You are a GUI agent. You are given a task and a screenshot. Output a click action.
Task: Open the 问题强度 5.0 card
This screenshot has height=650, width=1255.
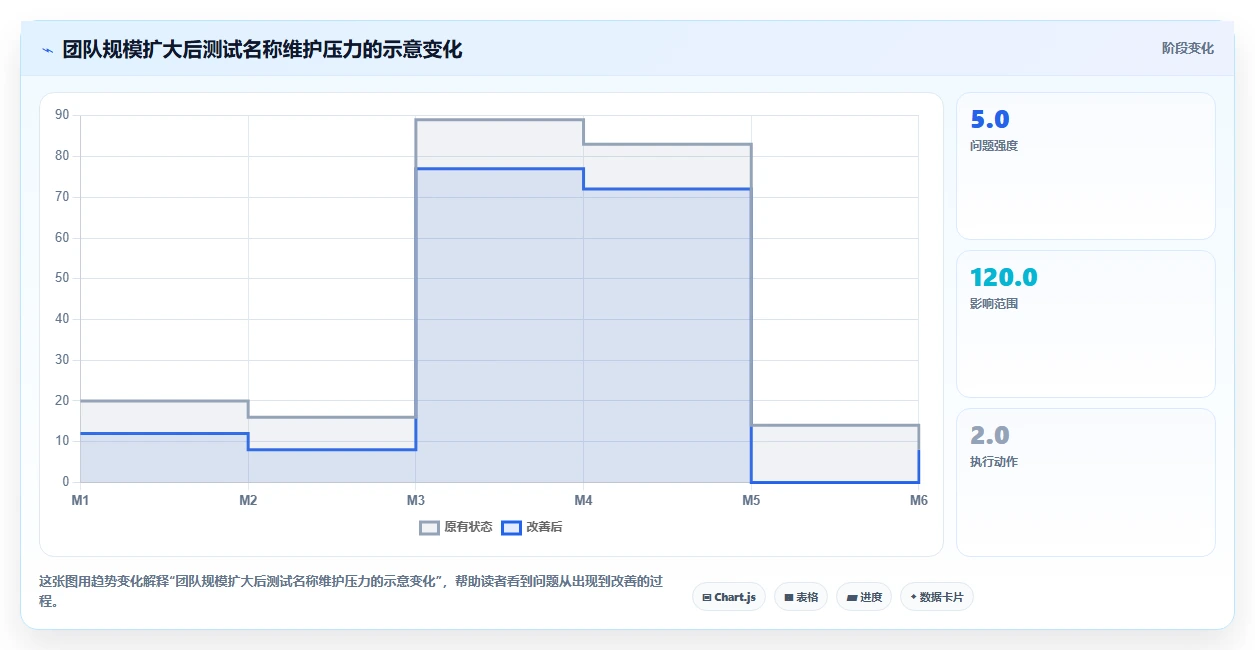[1086, 166]
